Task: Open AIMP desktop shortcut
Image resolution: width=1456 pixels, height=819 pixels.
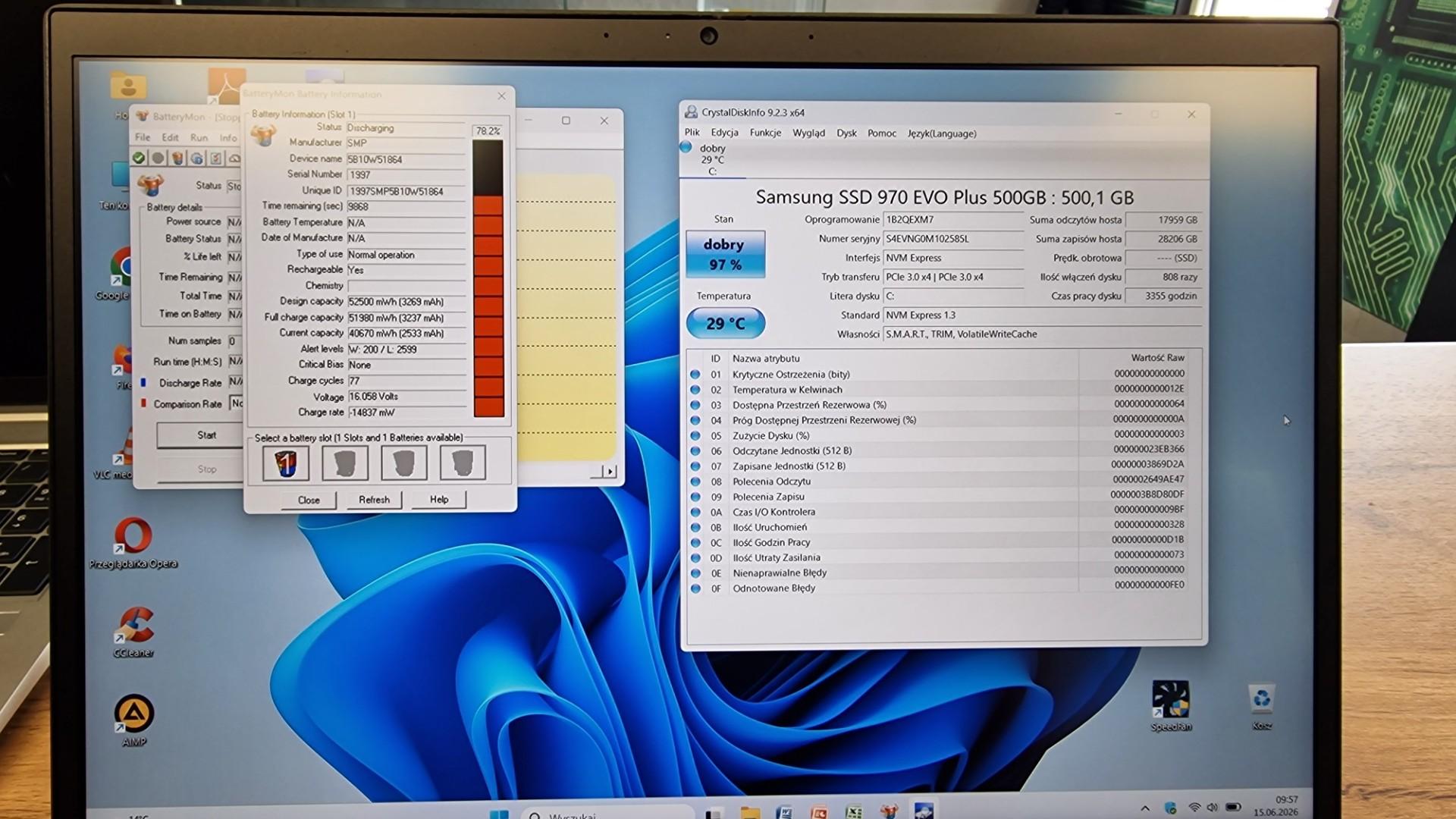Action: [x=134, y=720]
